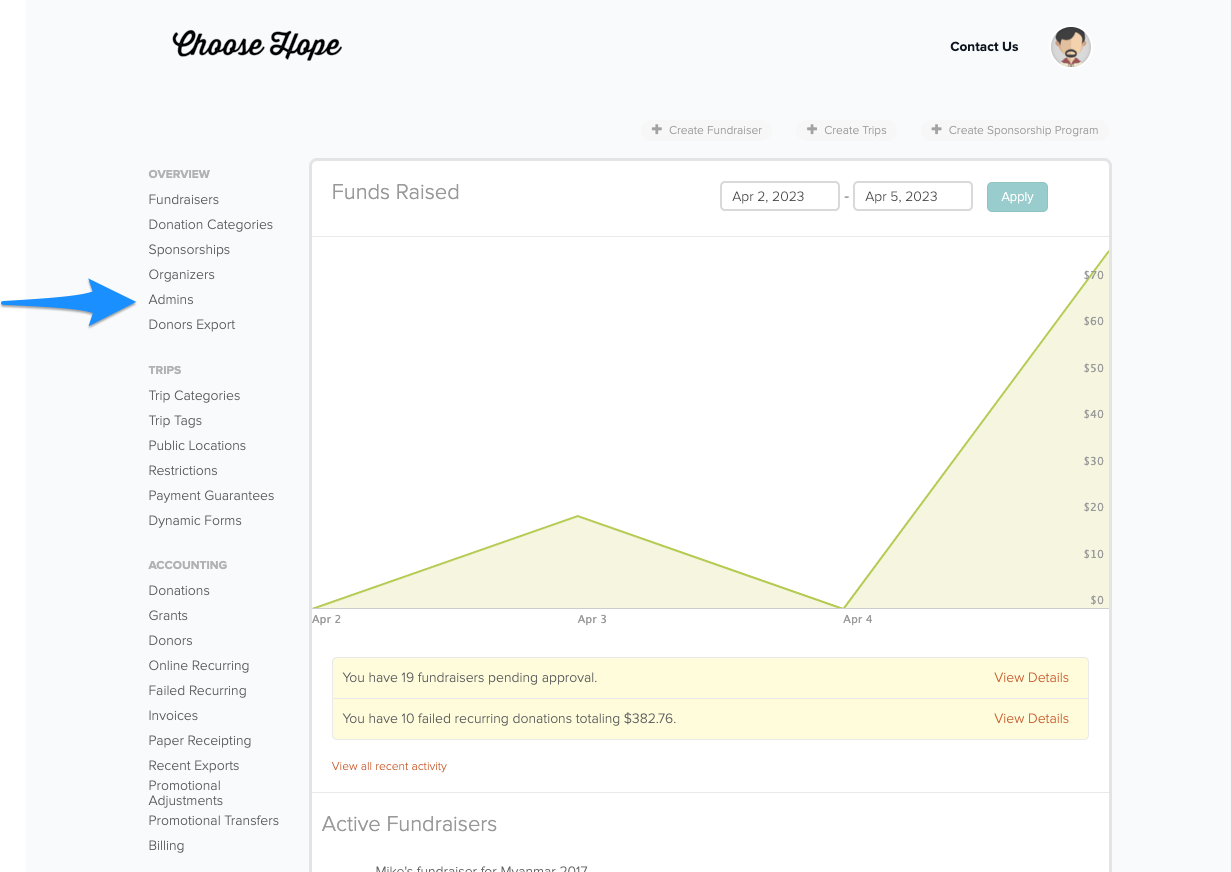Click the 'Active Fundraisers' heading text

pyautogui.click(x=409, y=824)
